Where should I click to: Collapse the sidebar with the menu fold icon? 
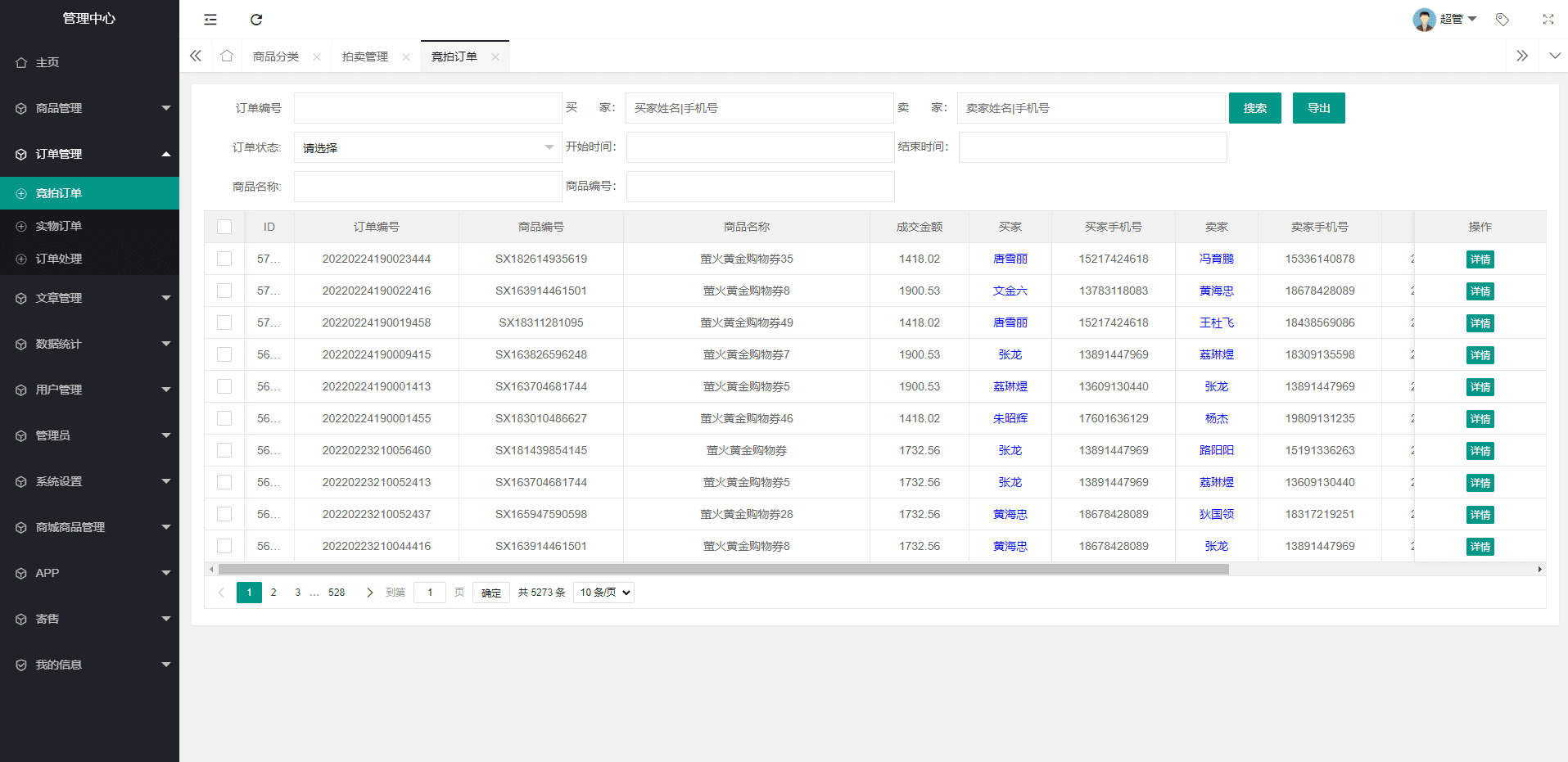tap(210, 20)
